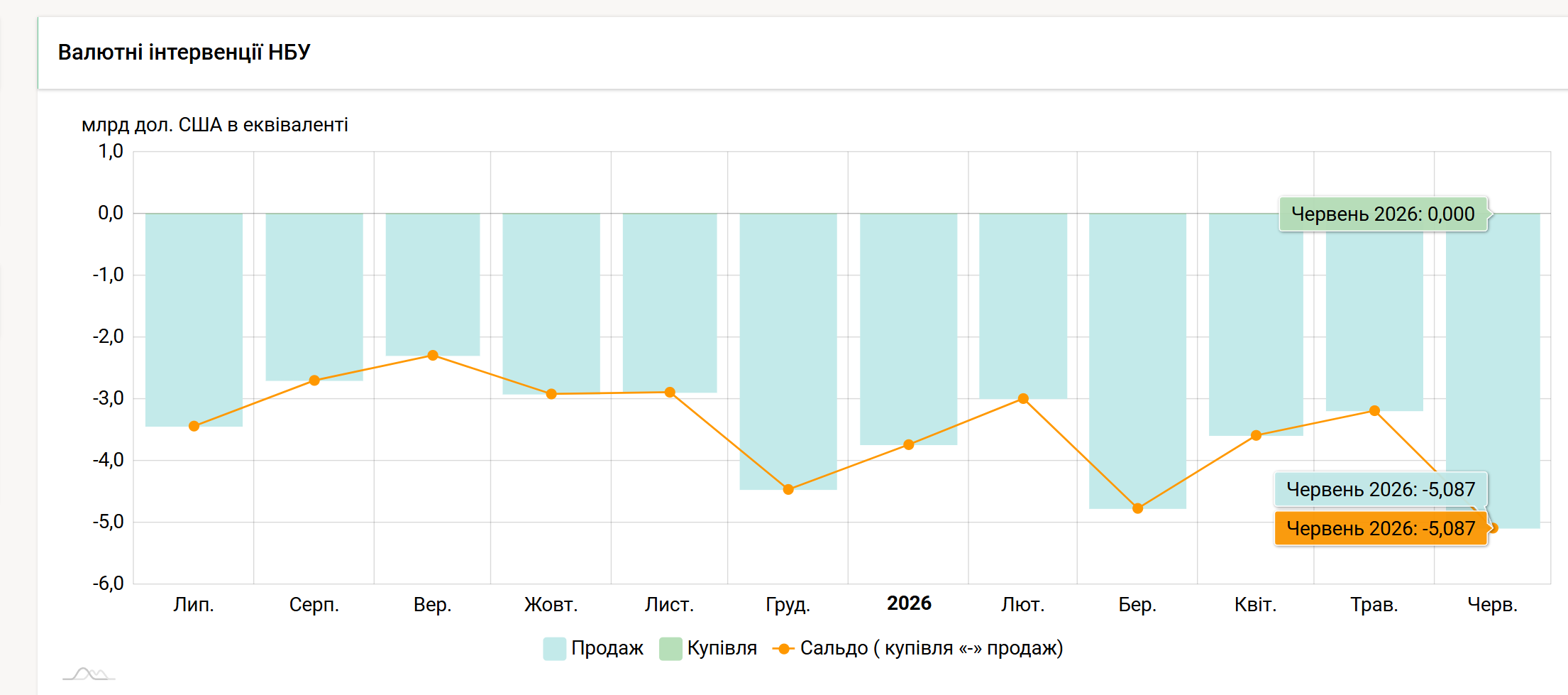The width and height of the screenshot is (1568, 695).
Task: Select the Вер. balance data point
Action: point(433,355)
